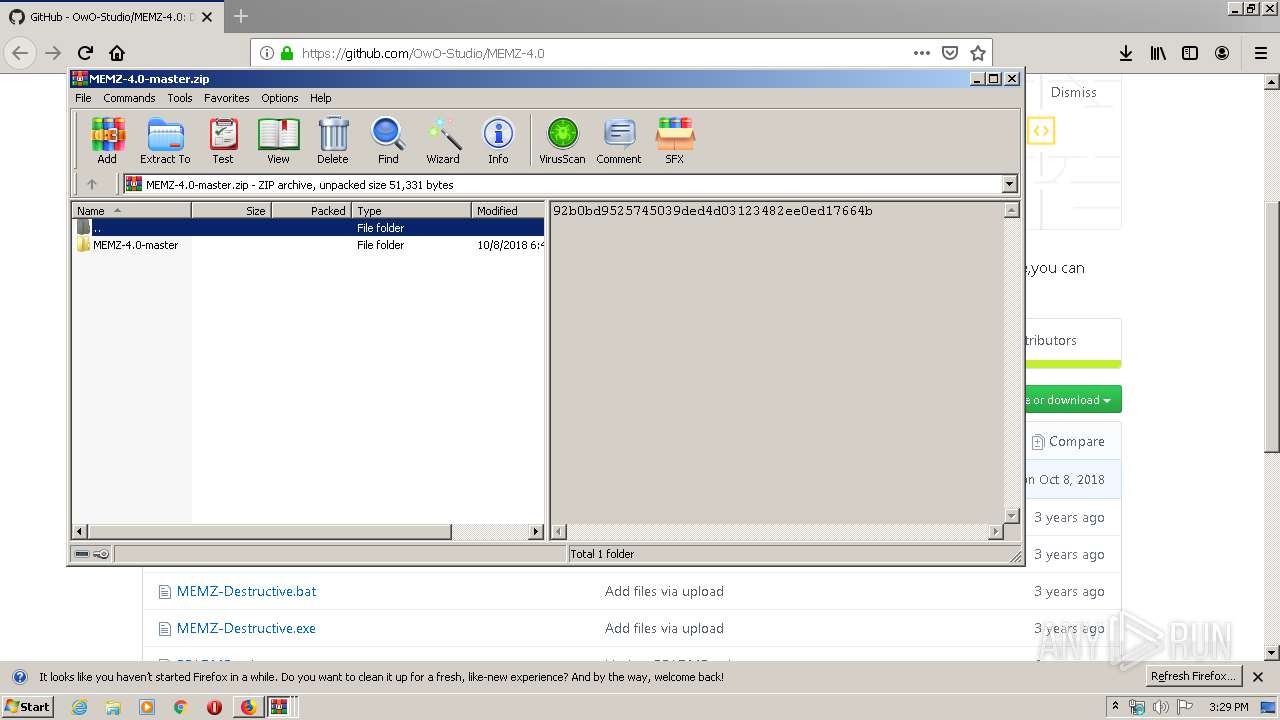This screenshot has height=720, width=1280.
Task: Open the Favorites menu
Action: click(x=227, y=98)
